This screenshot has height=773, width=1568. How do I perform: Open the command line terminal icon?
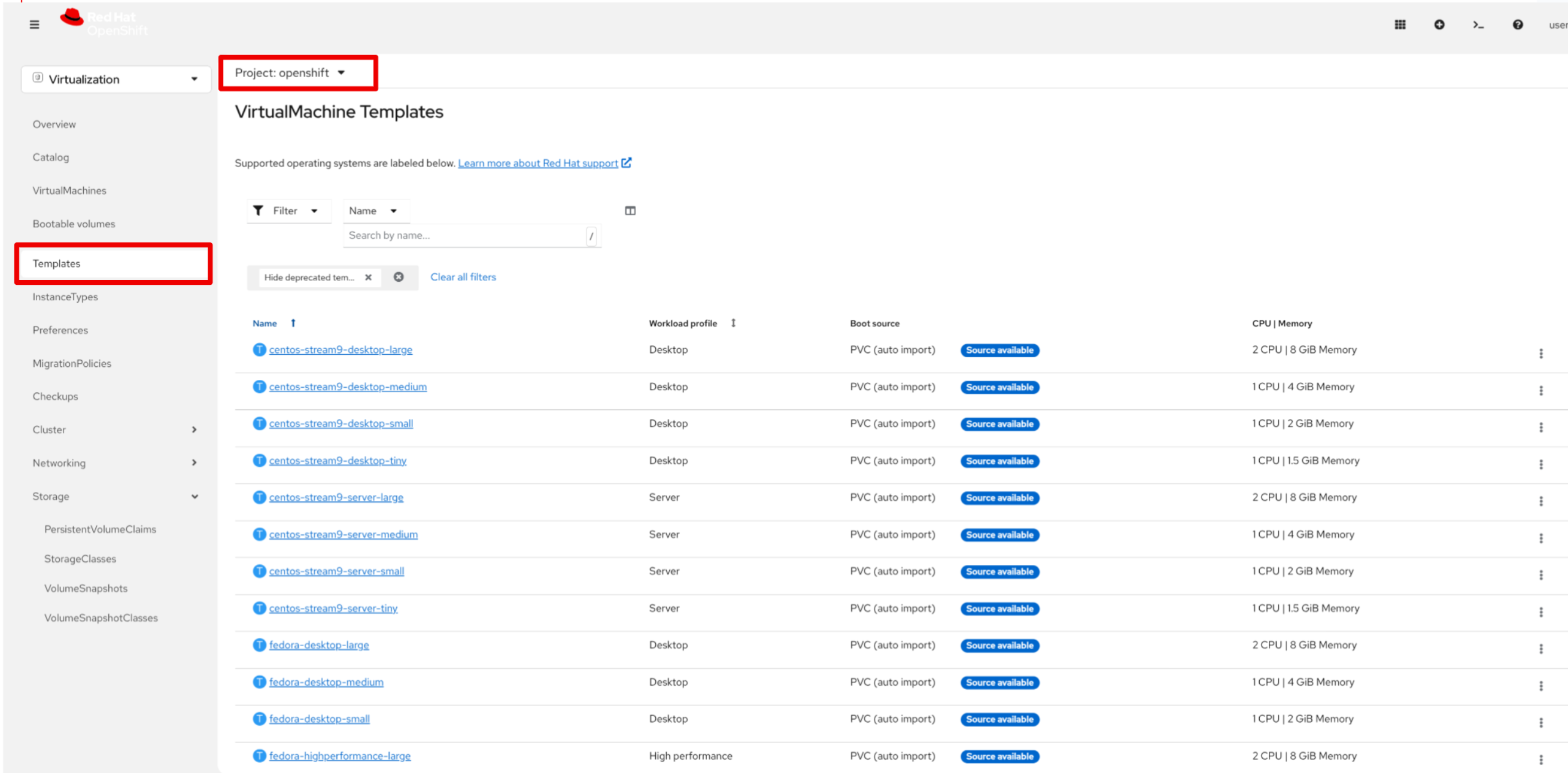tap(1478, 25)
